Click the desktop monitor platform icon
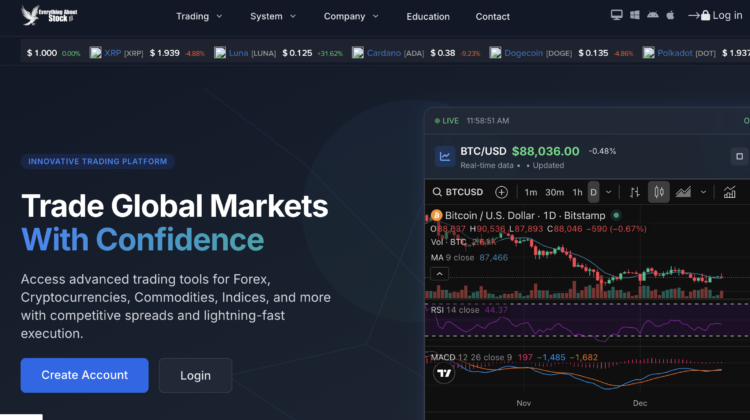Viewport: 750px width, 420px height. click(x=617, y=15)
